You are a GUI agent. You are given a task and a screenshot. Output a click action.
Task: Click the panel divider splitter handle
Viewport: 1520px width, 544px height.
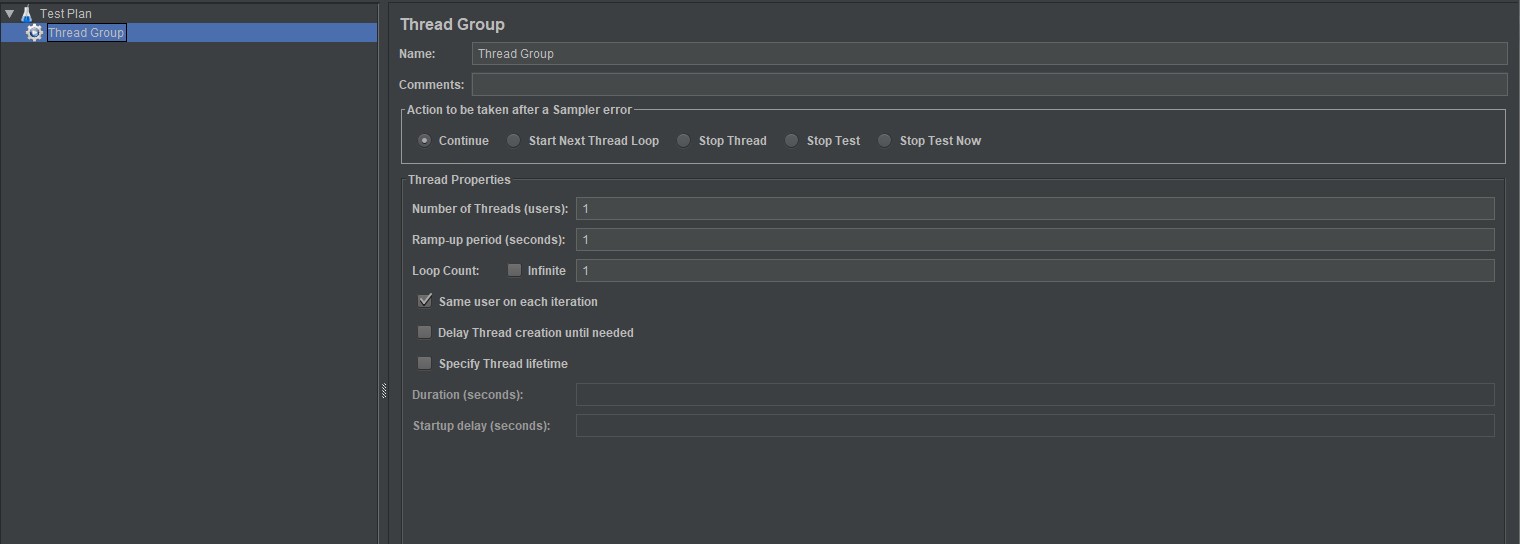384,391
